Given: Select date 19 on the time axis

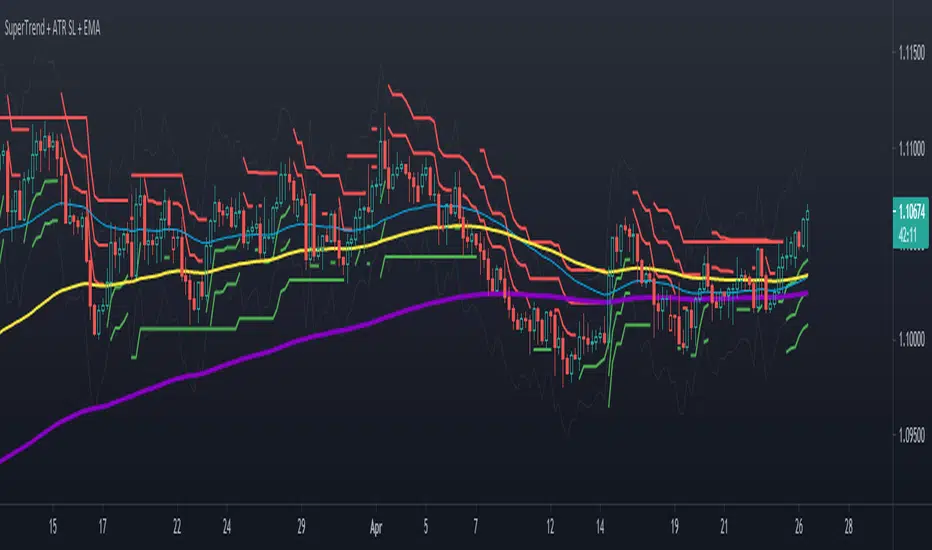Looking at the screenshot, I should (x=675, y=527).
